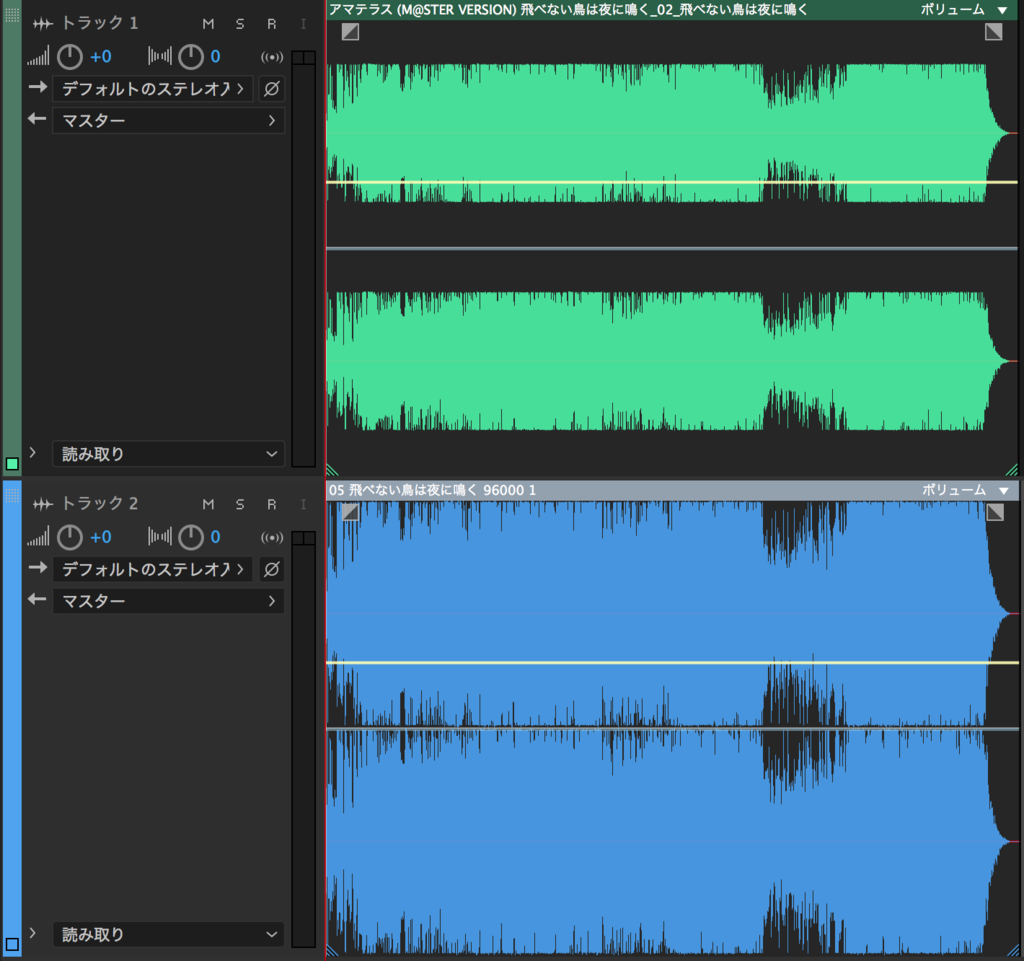
Task: Click Track 1 green color swatch
Action: point(12,464)
